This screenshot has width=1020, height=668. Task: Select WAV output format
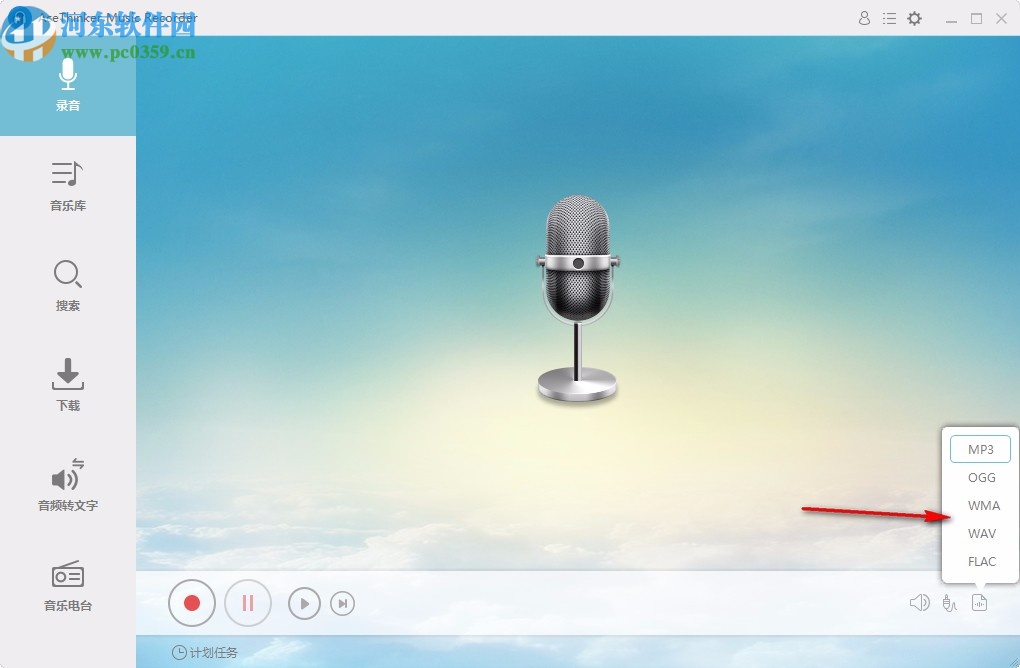point(981,533)
